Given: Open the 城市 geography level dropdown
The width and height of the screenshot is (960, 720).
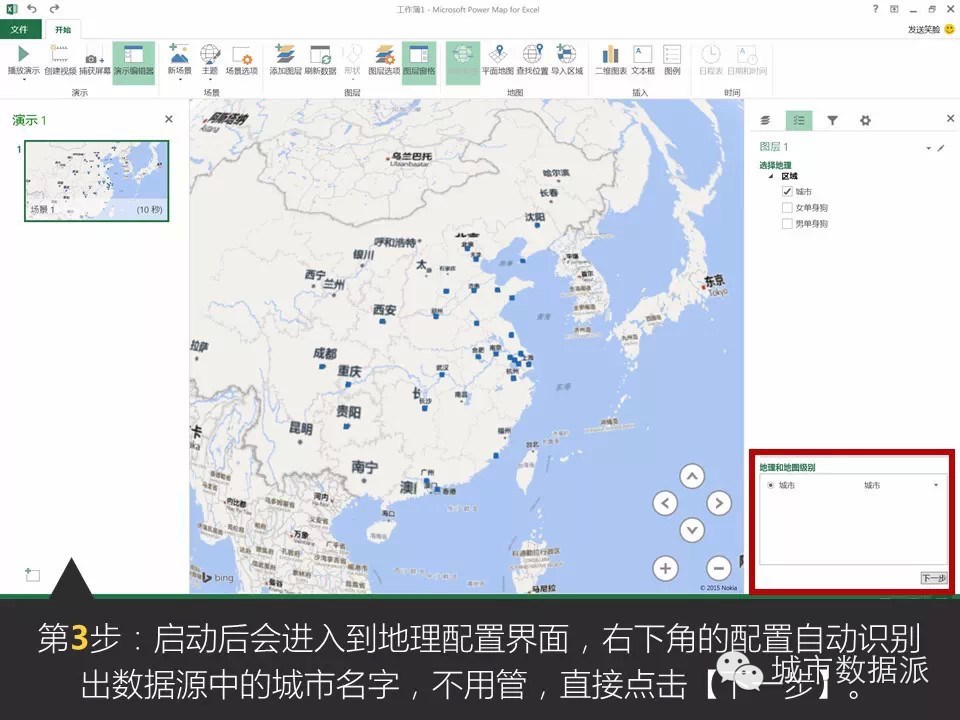Looking at the screenshot, I should (936, 486).
